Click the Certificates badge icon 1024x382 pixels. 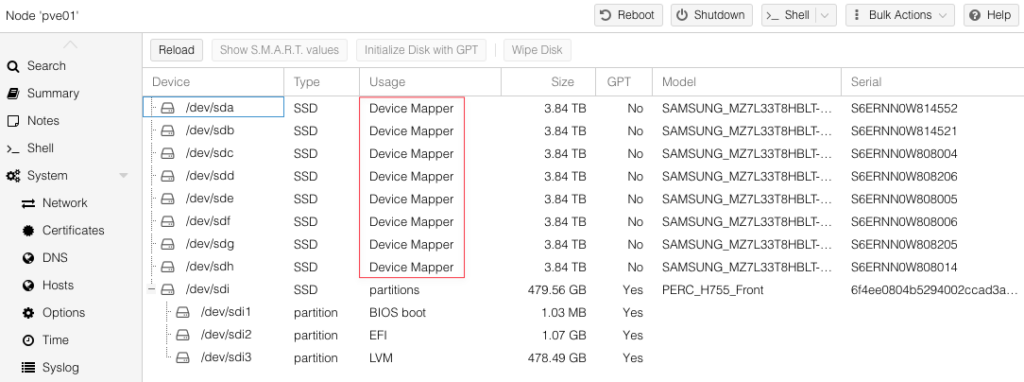[x=28, y=231]
